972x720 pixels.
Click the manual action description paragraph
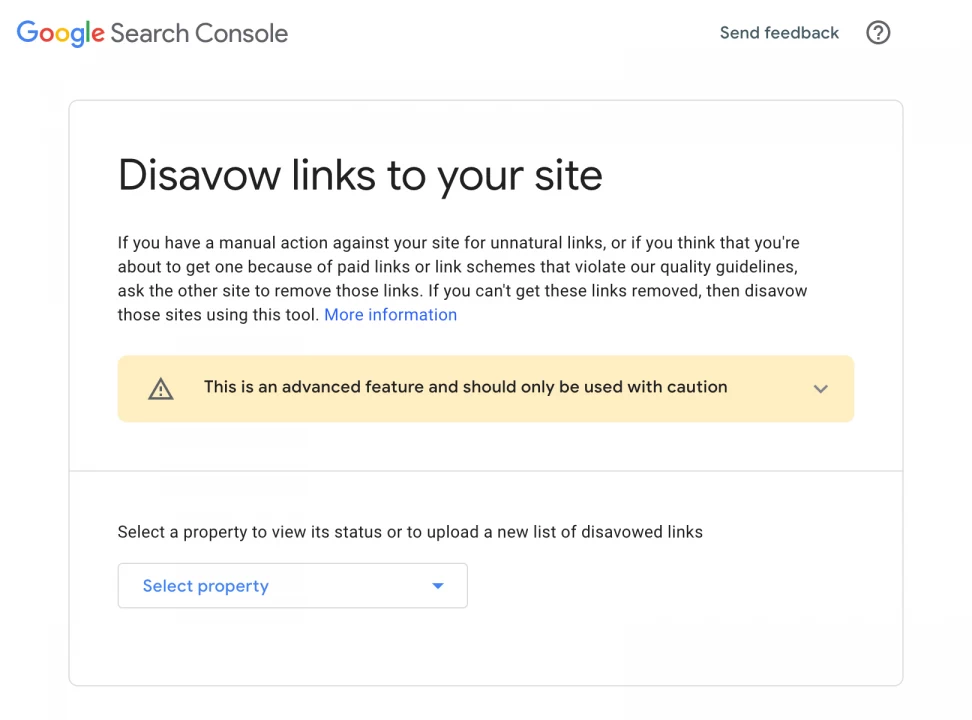(462, 278)
